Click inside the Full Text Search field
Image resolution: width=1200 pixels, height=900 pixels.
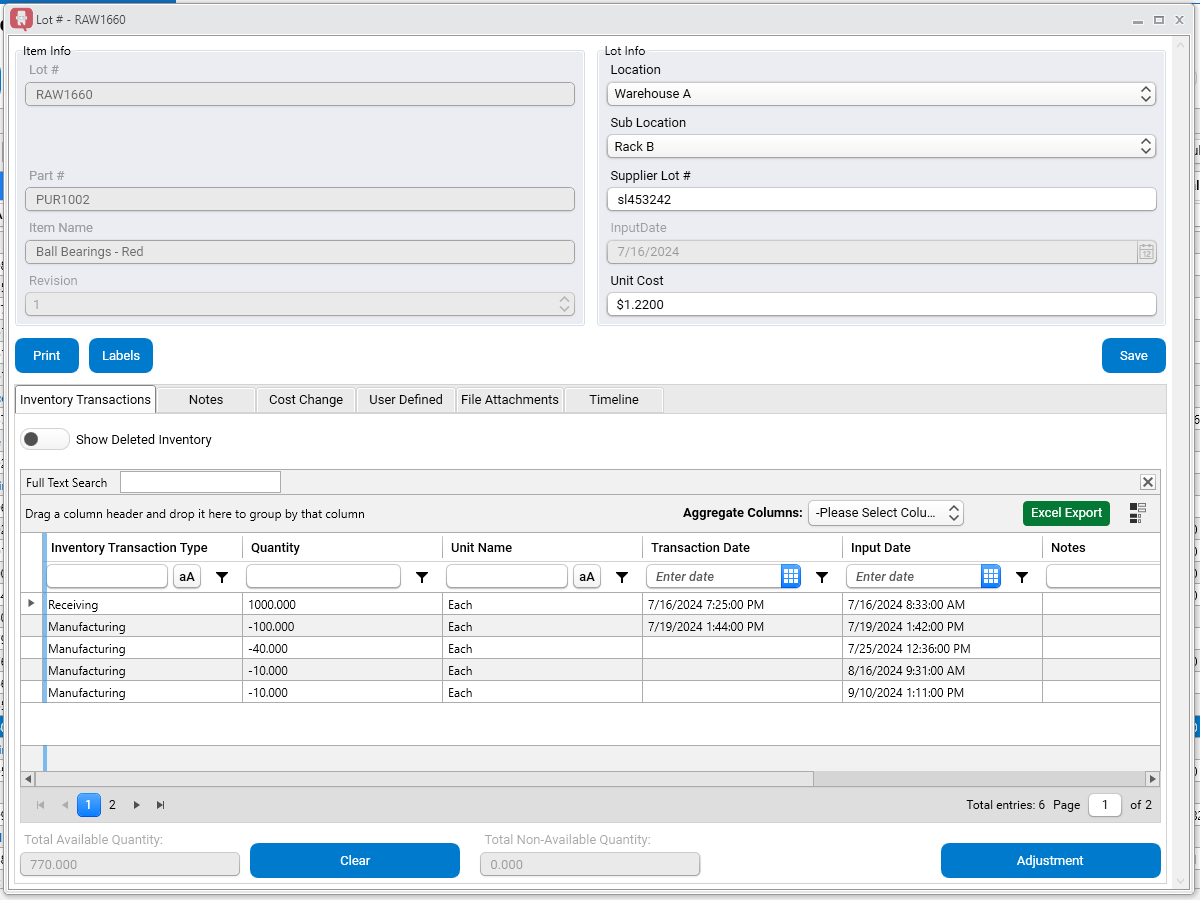[x=200, y=481]
